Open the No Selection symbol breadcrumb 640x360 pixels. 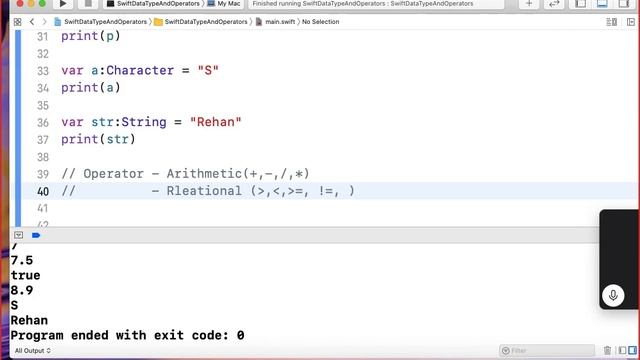tap(320, 22)
